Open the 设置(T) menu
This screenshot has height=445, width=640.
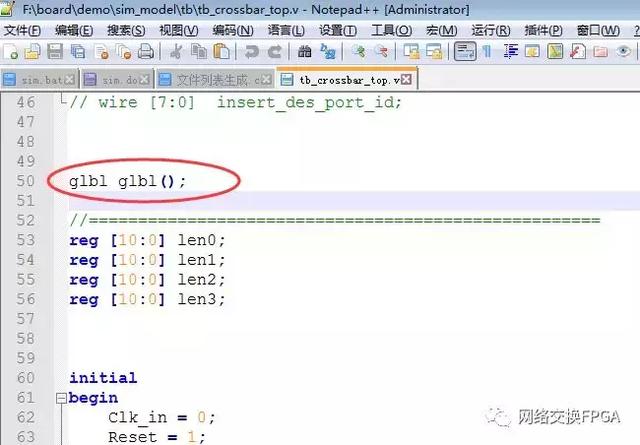coord(338,30)
